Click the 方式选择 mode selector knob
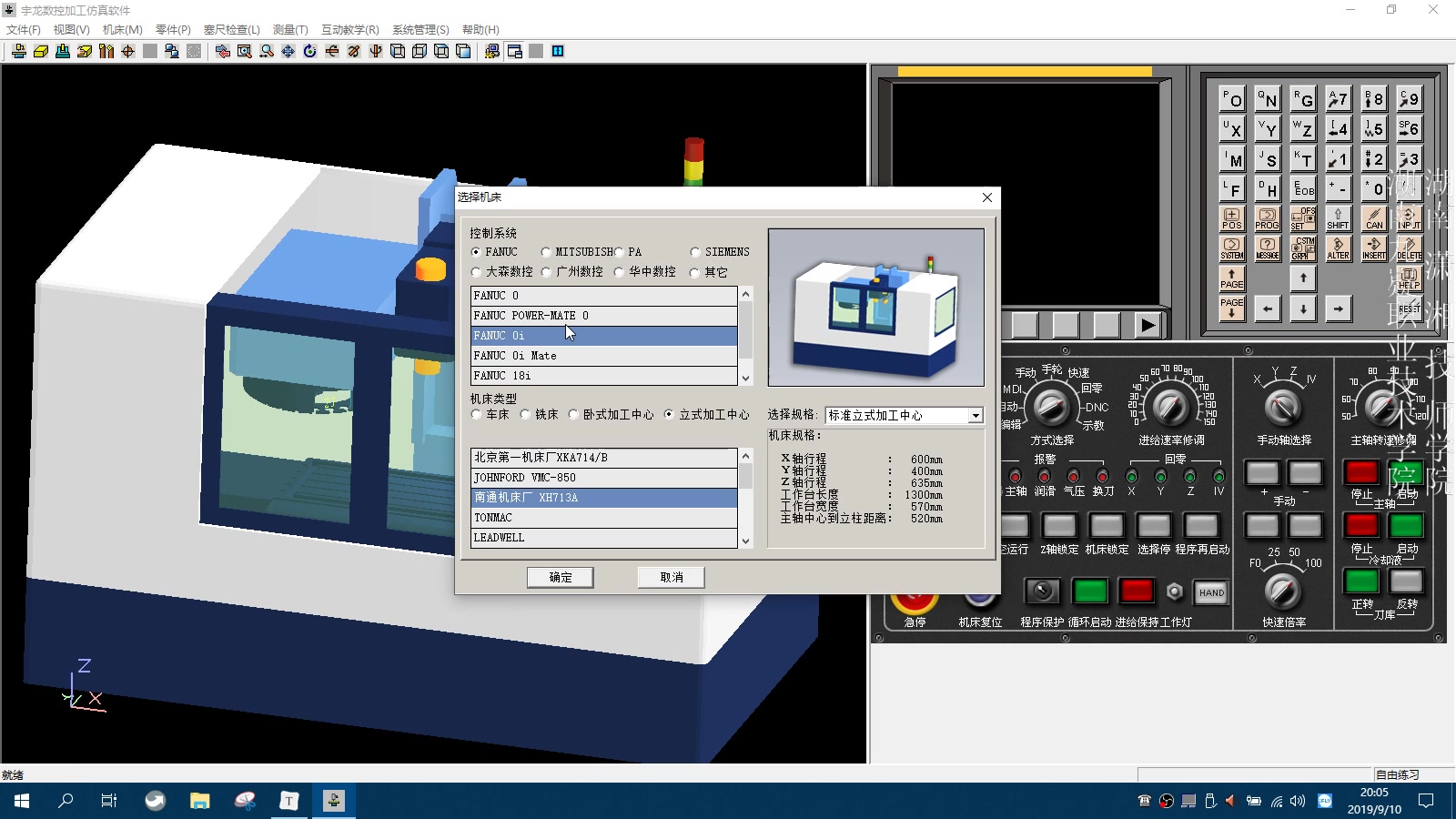The image size is (1456, 819). (1051, 406)
